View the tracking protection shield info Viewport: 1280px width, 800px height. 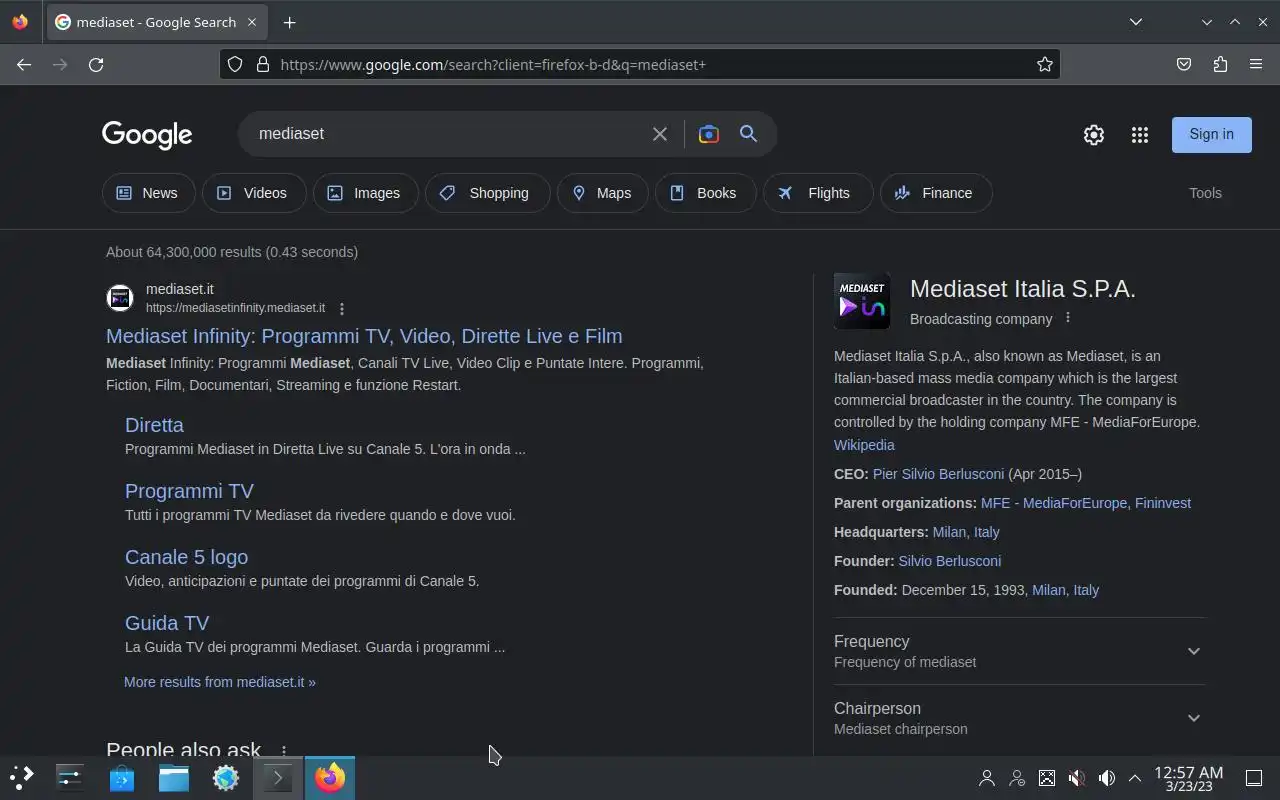(235, 64)
